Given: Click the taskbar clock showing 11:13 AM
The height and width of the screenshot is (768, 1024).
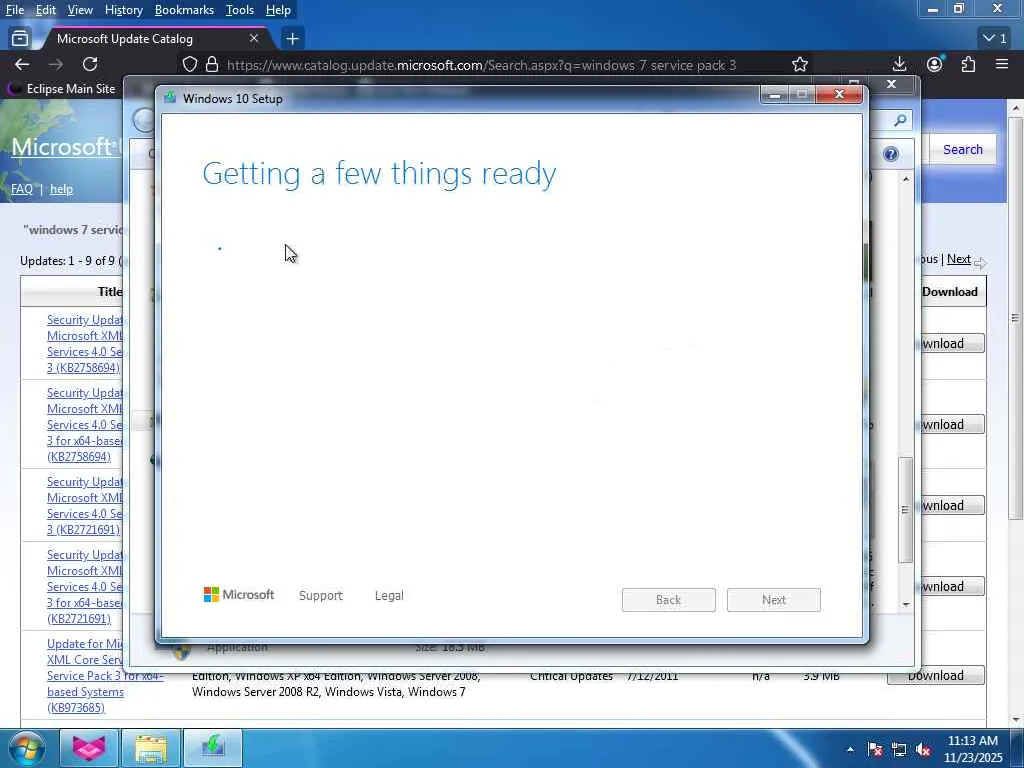Looking at the screenshot, I should click(x=972, y=749).
